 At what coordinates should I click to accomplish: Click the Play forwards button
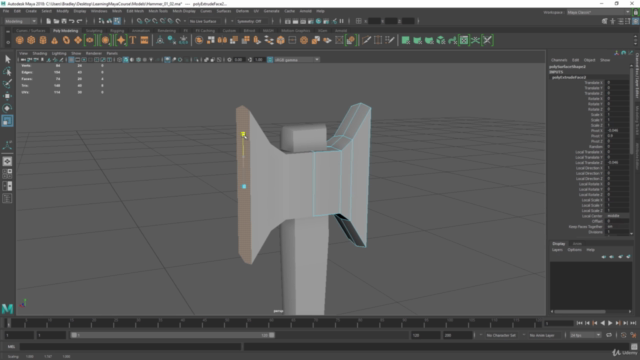pos(610,323)
